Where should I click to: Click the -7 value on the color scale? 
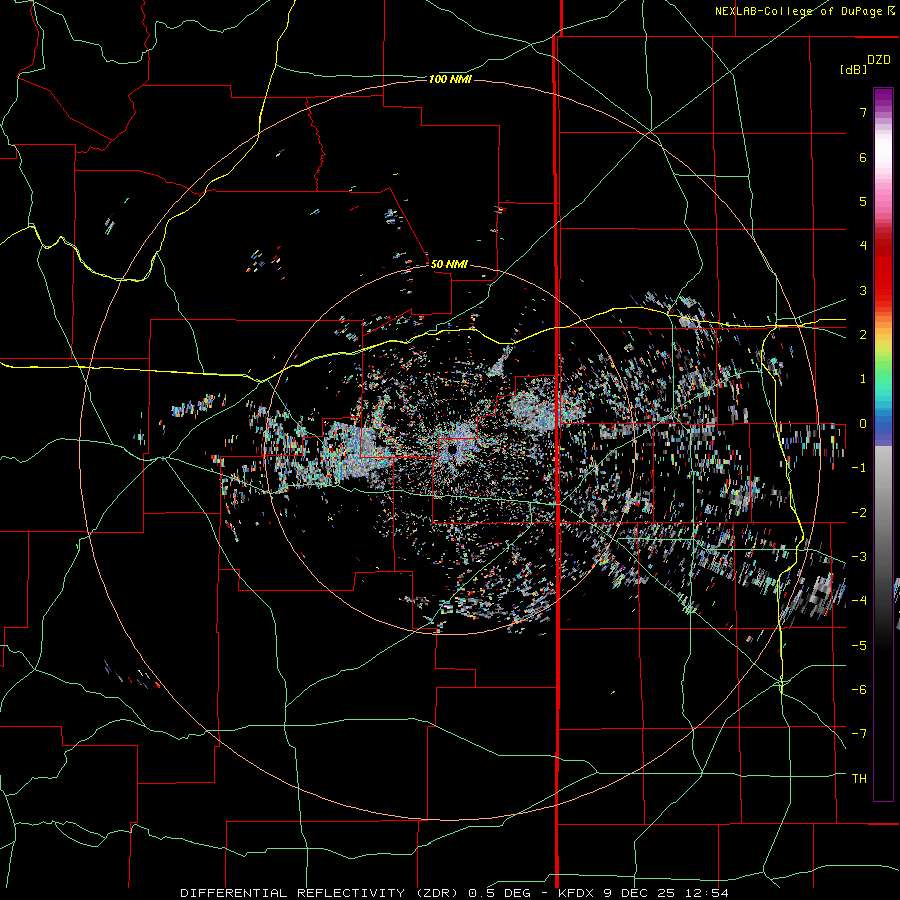point(859,734)
